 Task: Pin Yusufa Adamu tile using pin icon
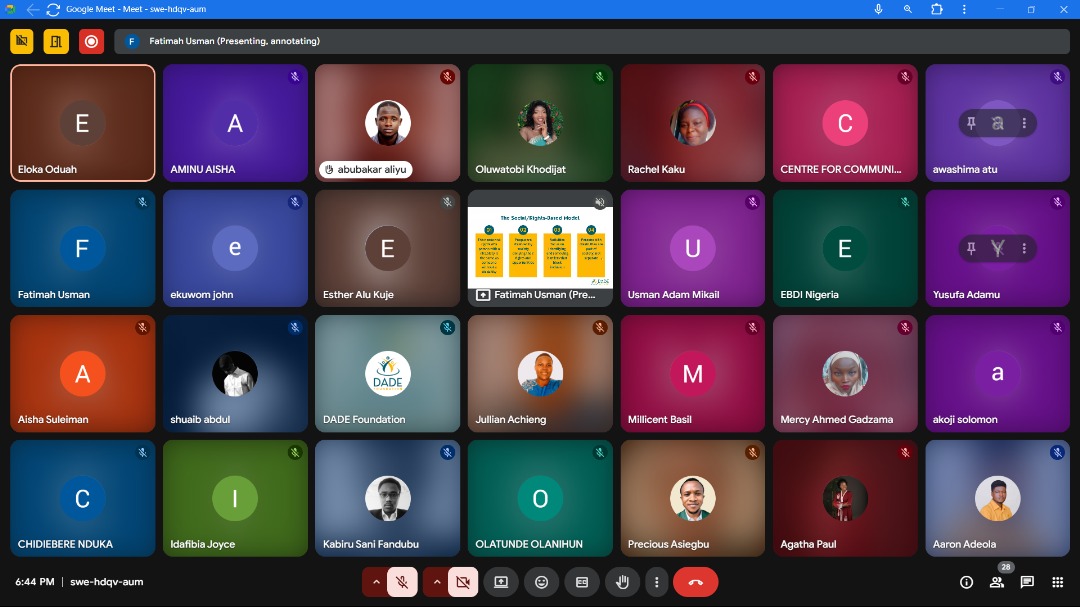pos(971,248)
